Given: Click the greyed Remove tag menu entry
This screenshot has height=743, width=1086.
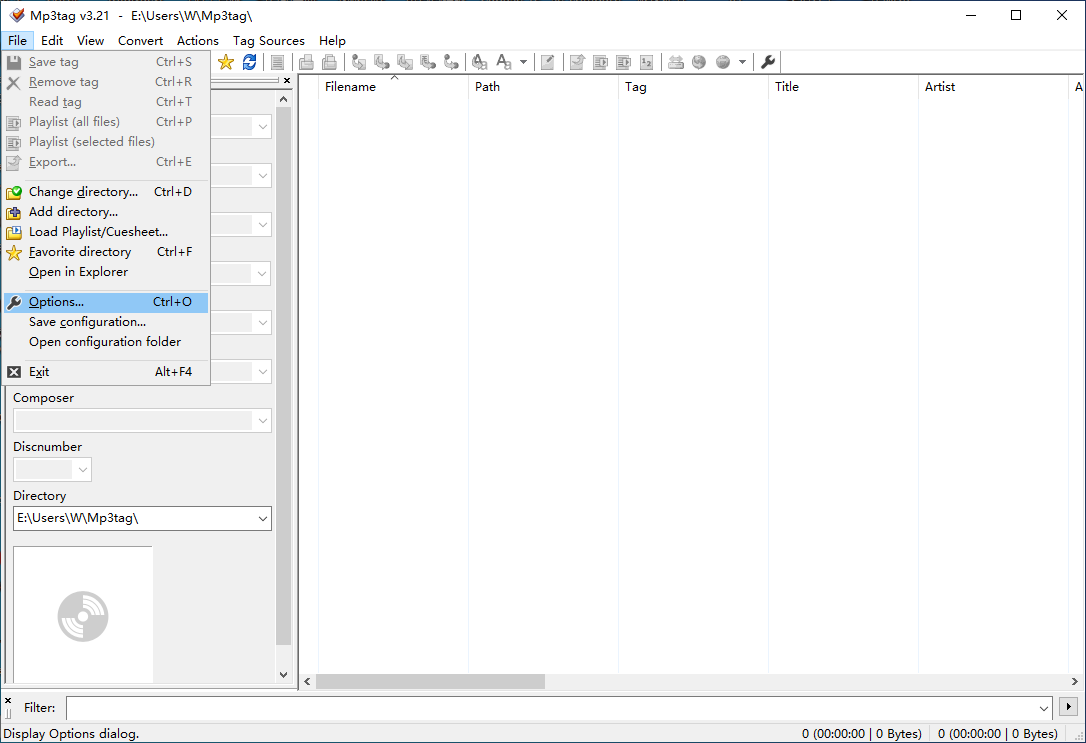Looking at the screenshot, I should (x=106, y=82).
